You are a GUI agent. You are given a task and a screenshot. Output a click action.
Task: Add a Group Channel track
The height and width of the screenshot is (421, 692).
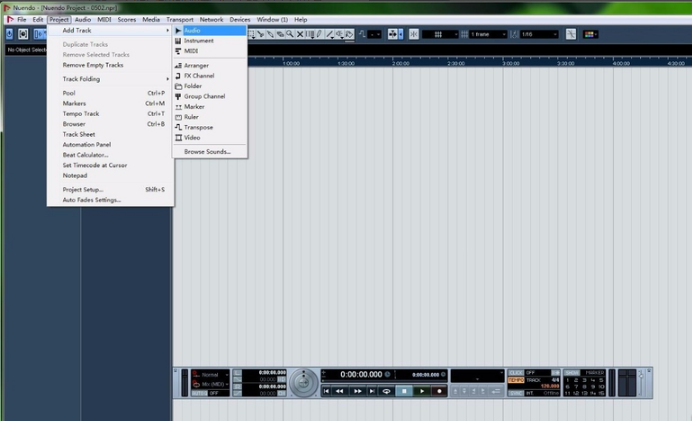pos(204,96)
